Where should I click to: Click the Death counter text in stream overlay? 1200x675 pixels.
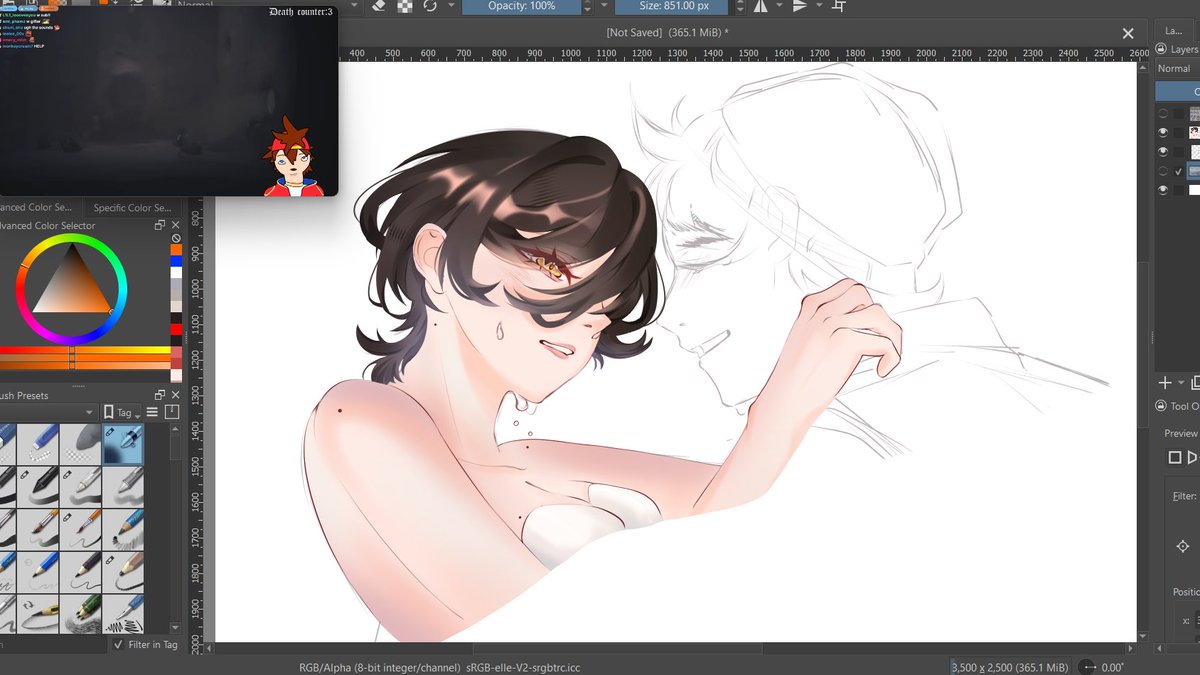pyautogui.click(x=301, y=12)
